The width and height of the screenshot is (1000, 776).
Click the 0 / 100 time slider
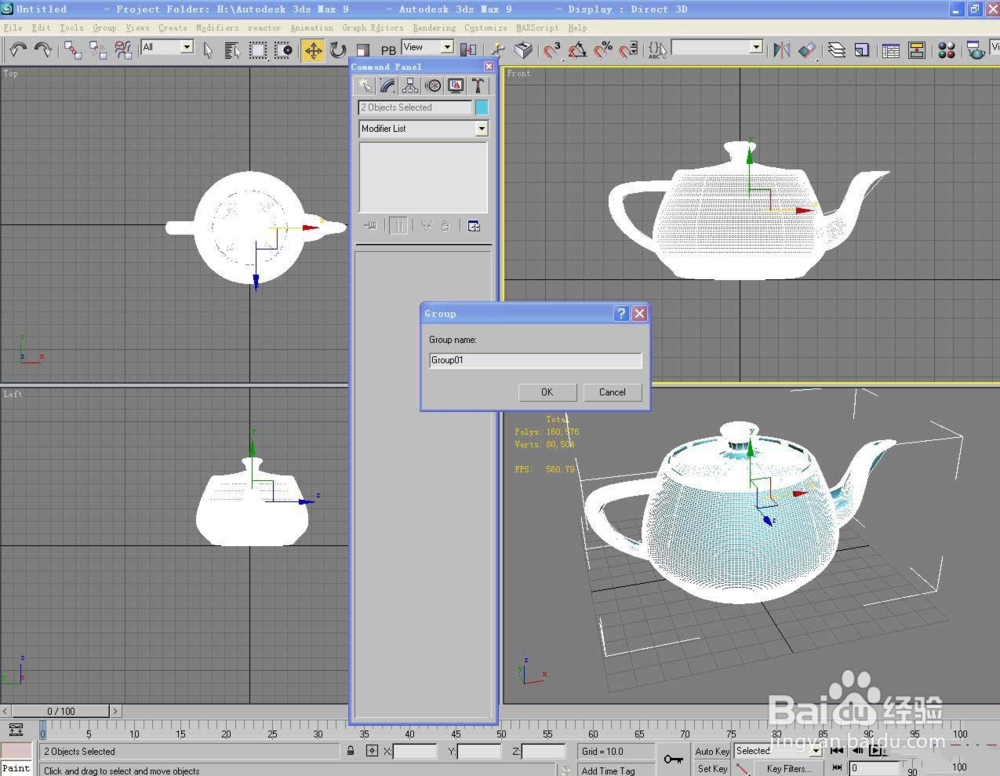click(61, 711)
